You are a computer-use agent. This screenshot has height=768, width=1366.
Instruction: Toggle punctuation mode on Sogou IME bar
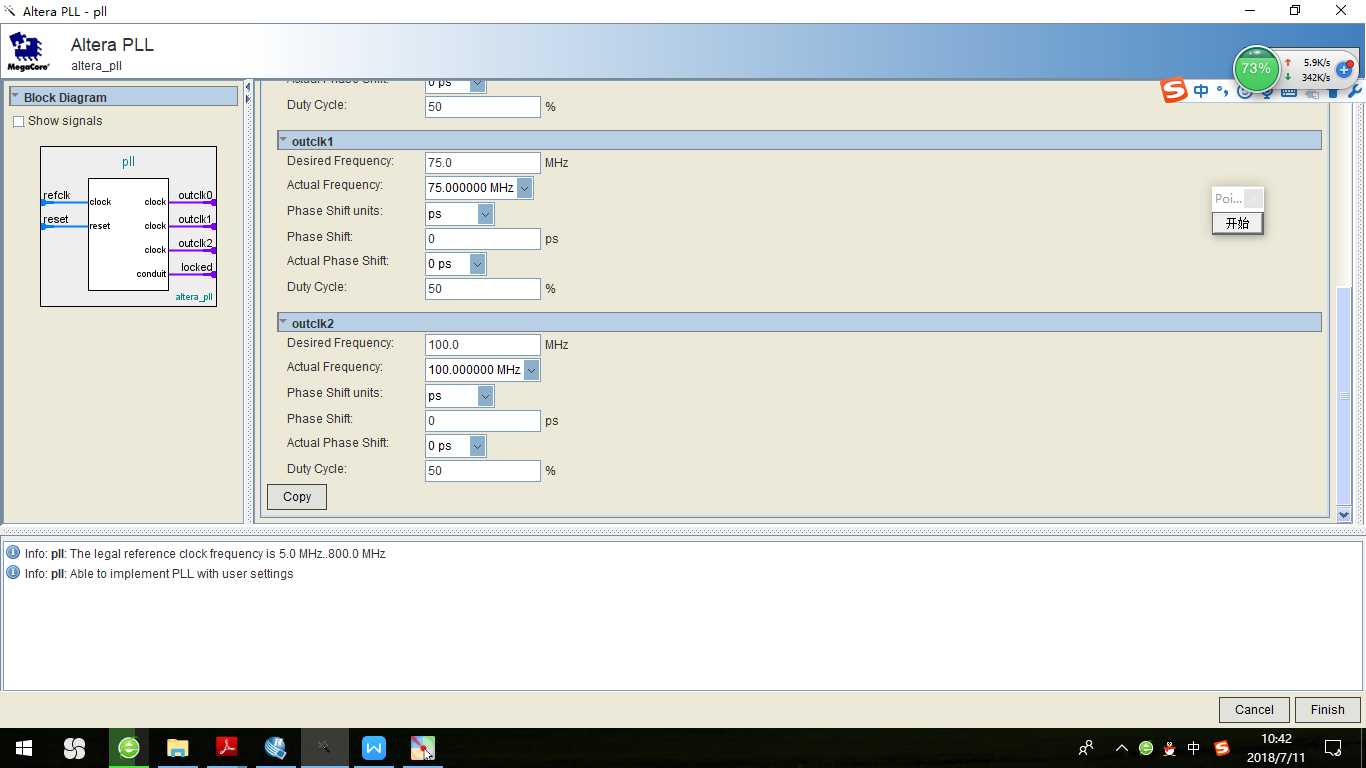point(1222,92)
